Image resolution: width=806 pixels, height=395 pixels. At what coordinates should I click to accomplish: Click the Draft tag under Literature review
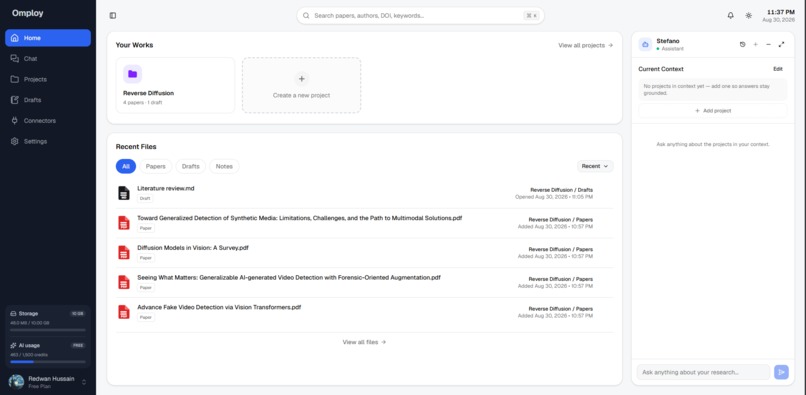pyautogui.click(x=145, y=199)
